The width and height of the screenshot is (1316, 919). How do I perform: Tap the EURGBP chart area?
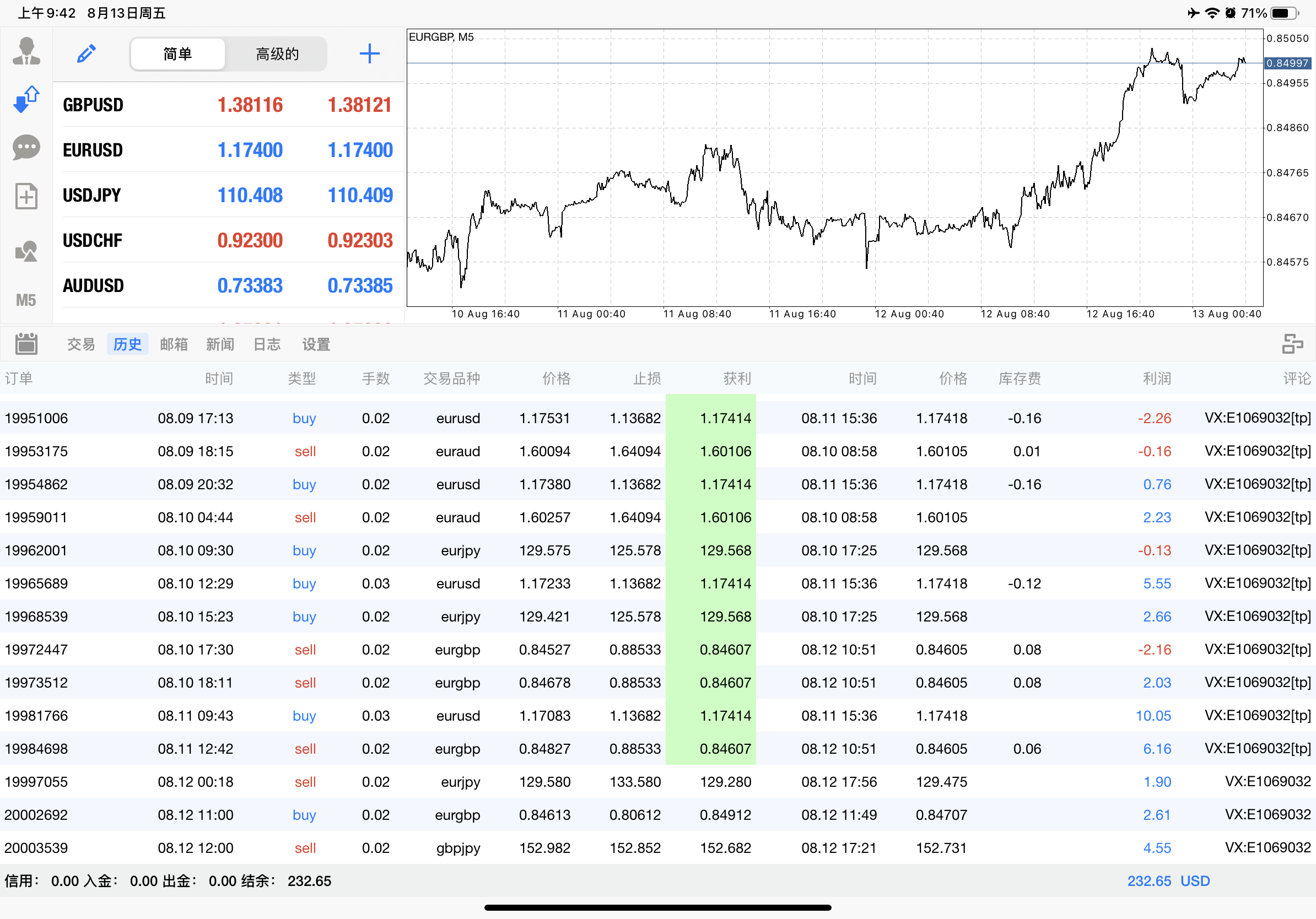coord(835,168)
